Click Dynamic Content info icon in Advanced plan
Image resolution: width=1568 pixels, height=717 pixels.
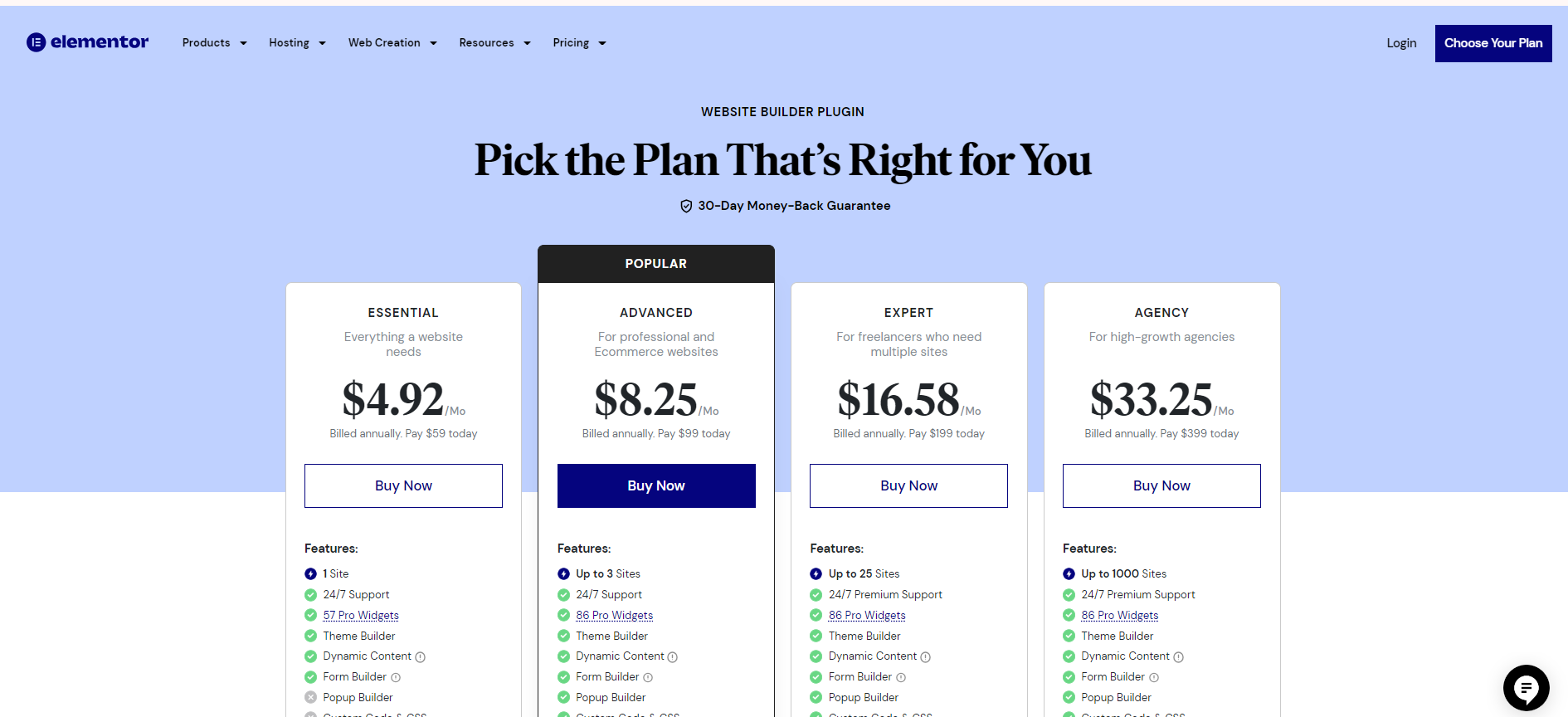click(673, 657)
